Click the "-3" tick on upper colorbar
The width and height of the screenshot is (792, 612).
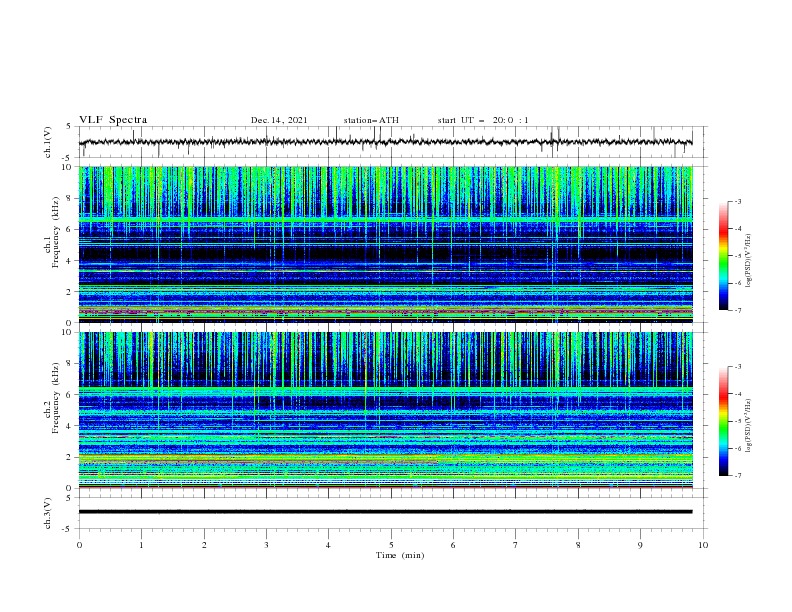tap(737, 201)
